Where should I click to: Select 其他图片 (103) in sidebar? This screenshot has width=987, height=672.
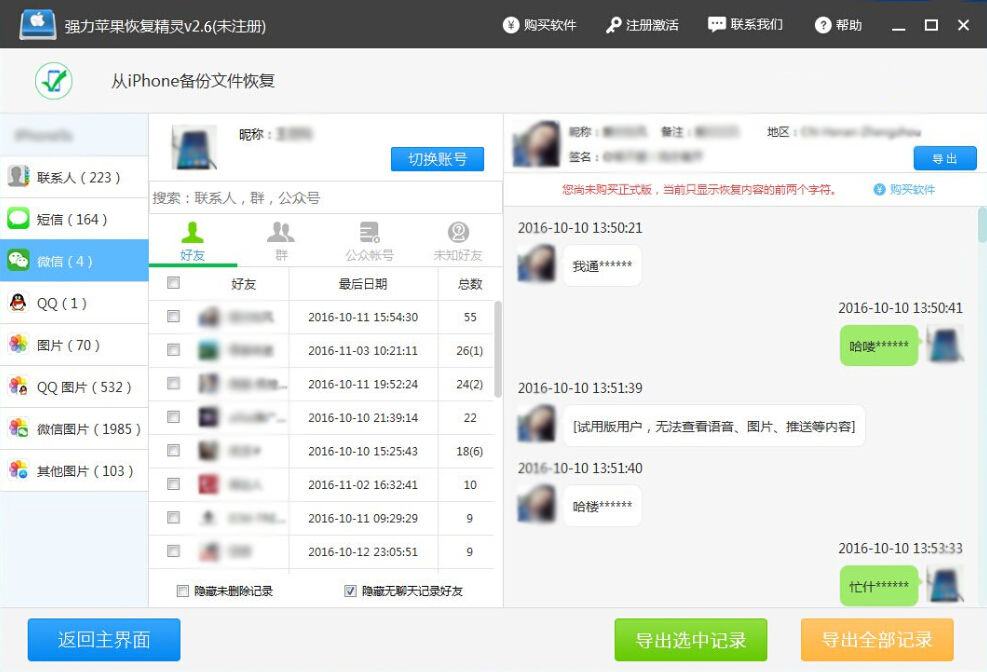(74, 470)
